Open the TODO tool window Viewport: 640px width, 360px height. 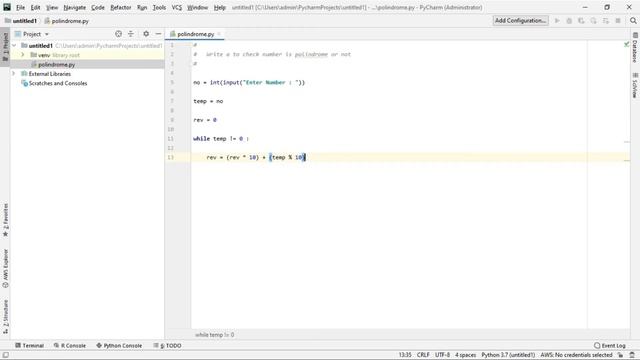pyautogui.click(x=167, y=345)
